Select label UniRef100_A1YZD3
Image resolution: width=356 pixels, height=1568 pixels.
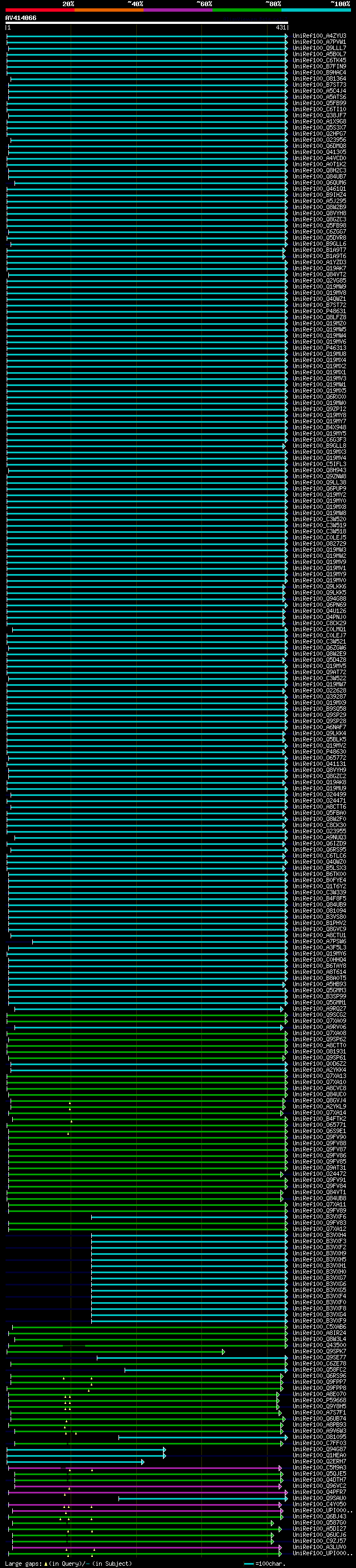319,263
